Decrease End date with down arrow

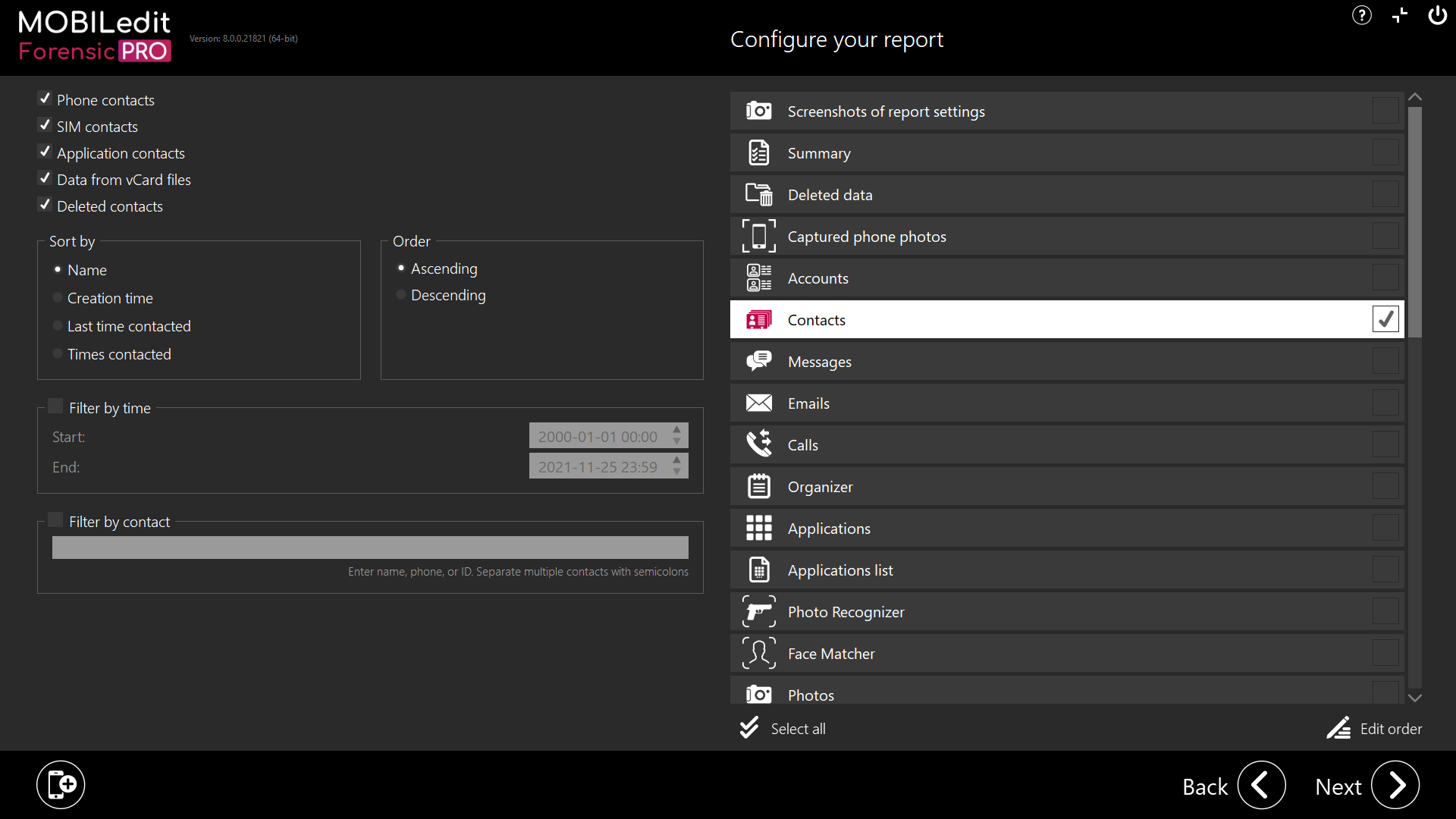(677, 472)
